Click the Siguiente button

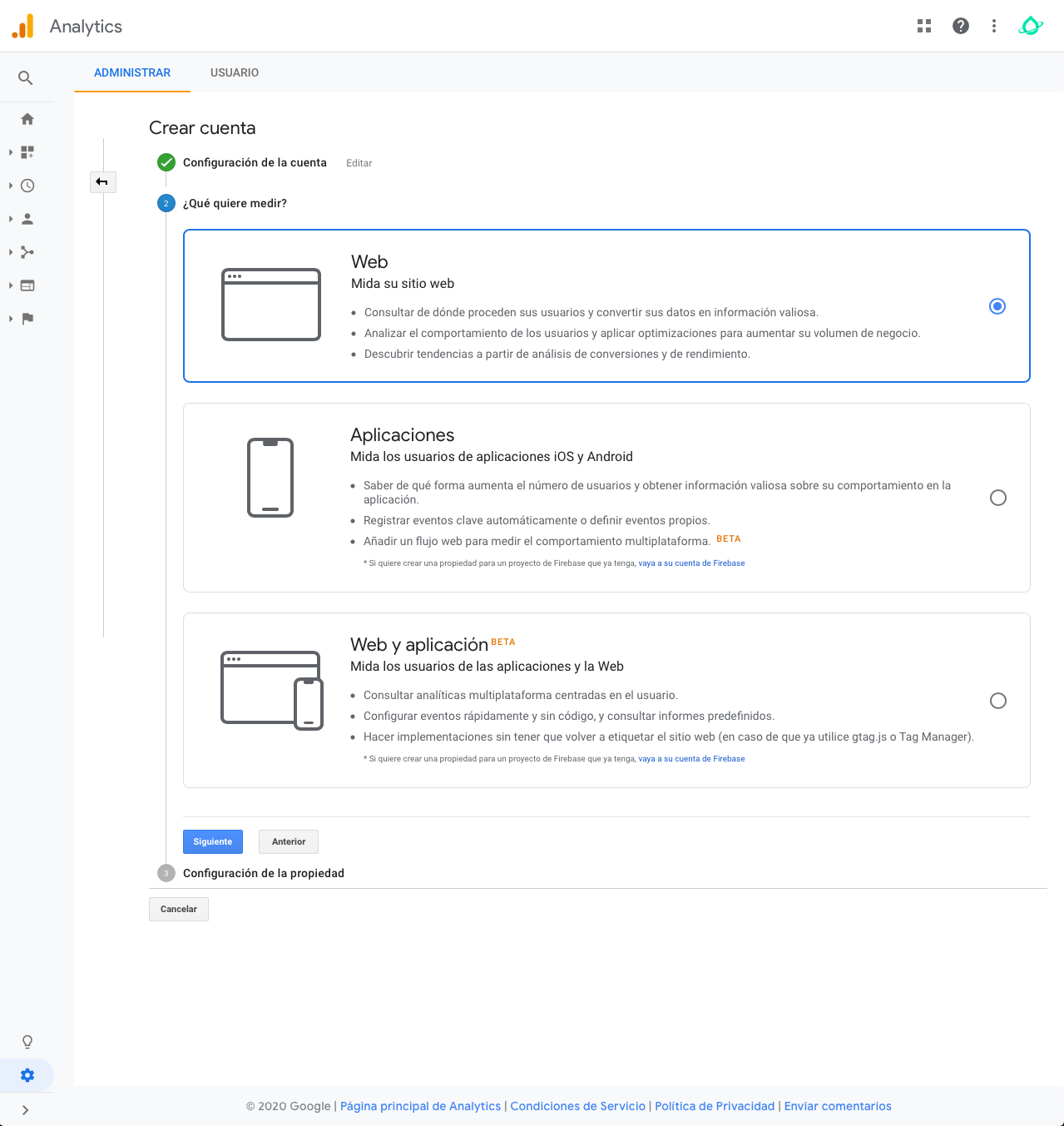(x=213, y=841)
